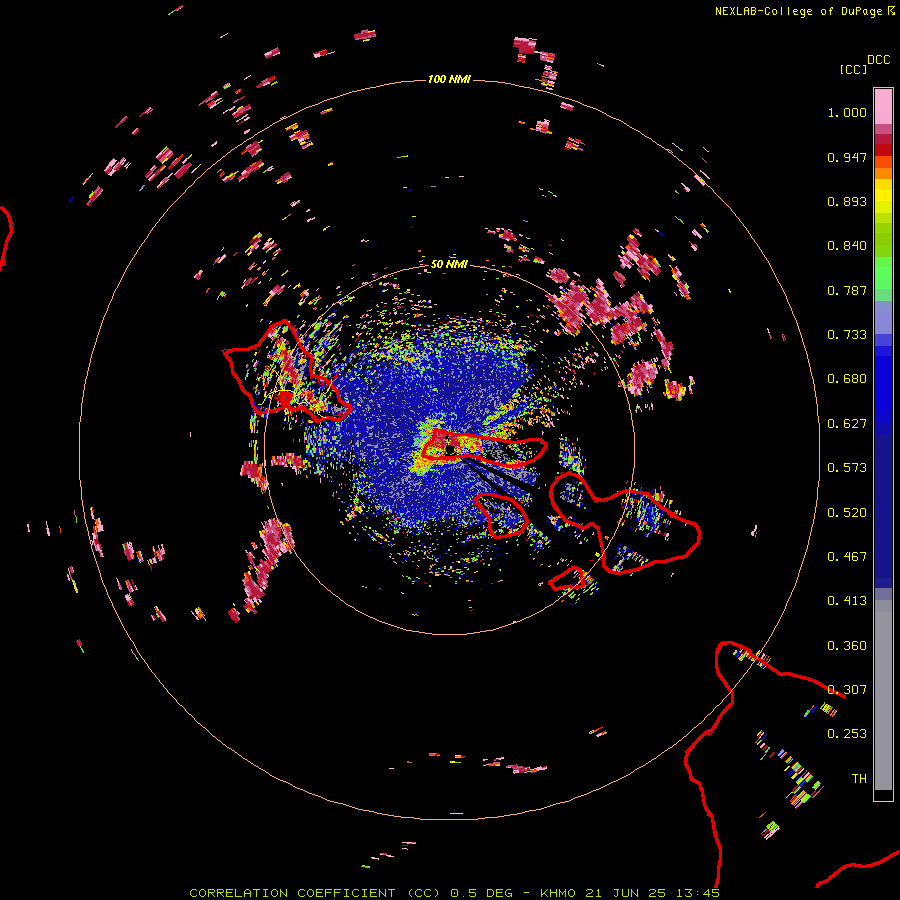Click the 0.360 legend value
Image resolution: width=900 pixels, height=900 pixels.
click(847, 646)
